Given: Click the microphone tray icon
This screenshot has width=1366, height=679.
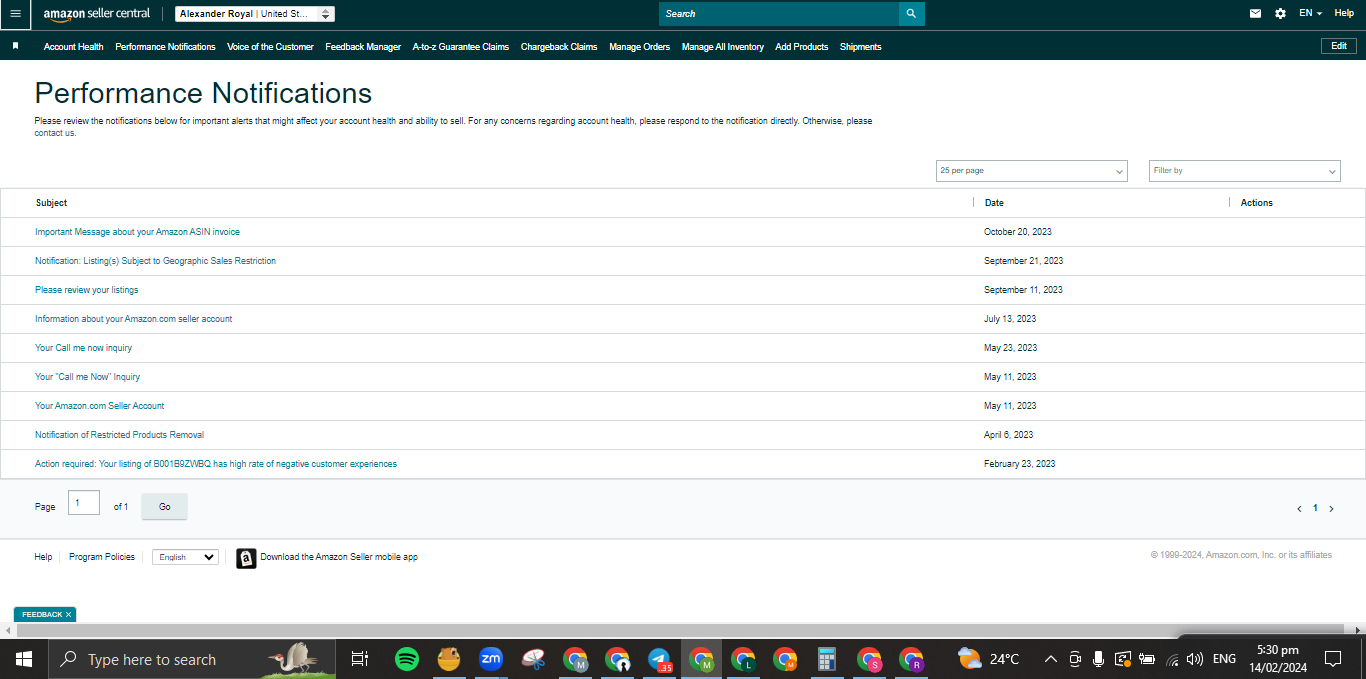Looking at the screenshot, I should pyautogui.click(x=1098, y=659).
